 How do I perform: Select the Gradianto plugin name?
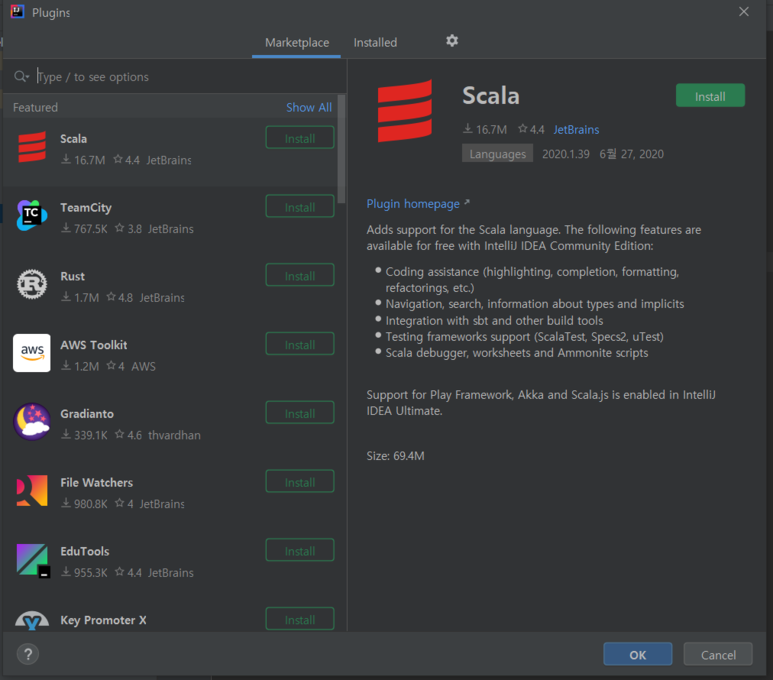(x=87, y=414)
